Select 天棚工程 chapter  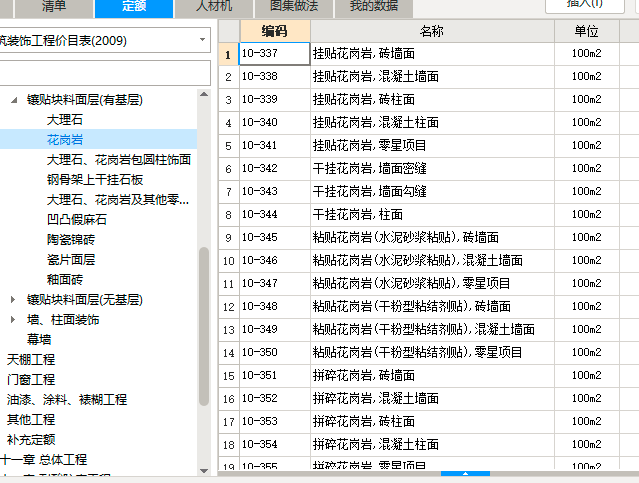pos(31,359)
